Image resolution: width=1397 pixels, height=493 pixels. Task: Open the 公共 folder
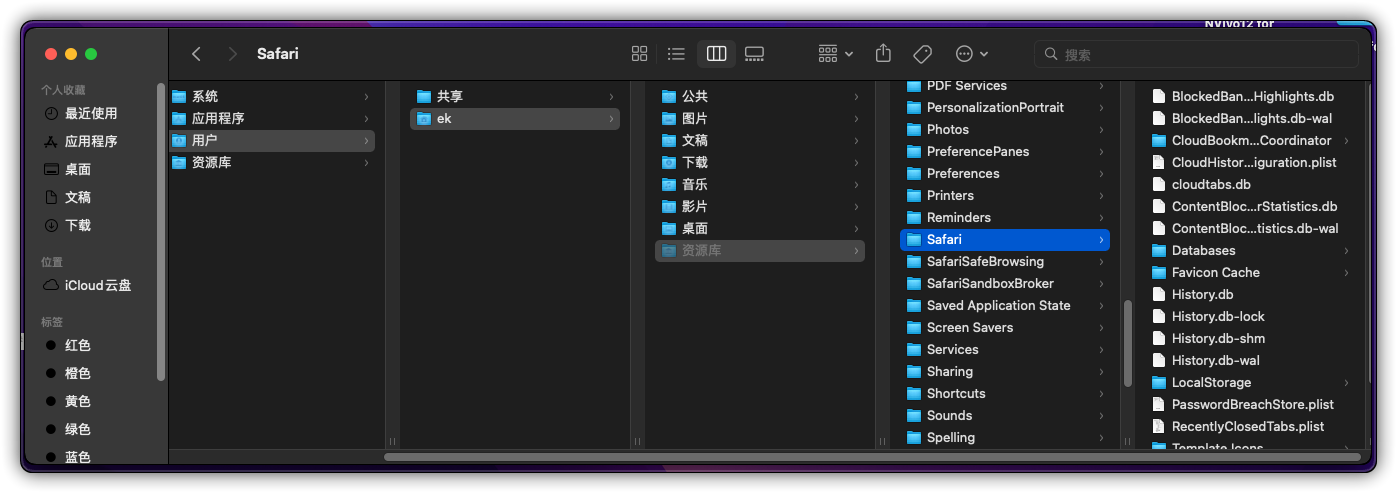tap(760, 96)
